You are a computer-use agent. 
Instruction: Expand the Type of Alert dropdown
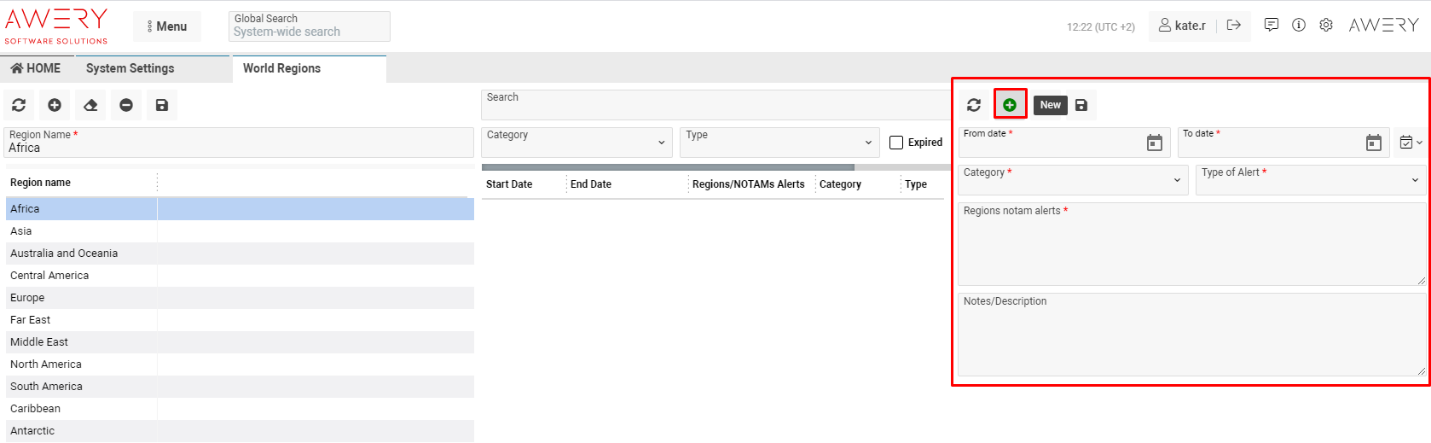[x=1310, y=179]
